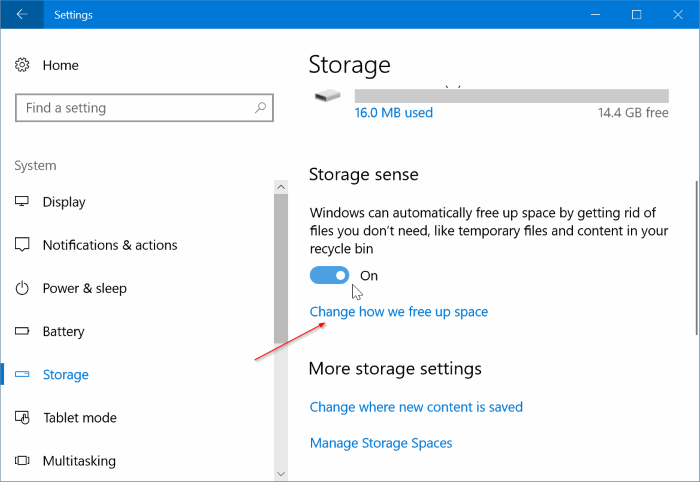The height and width of the screenshot is (482, 700).
Task: Click the Display monitor icon
Action: tap(22, 202)
